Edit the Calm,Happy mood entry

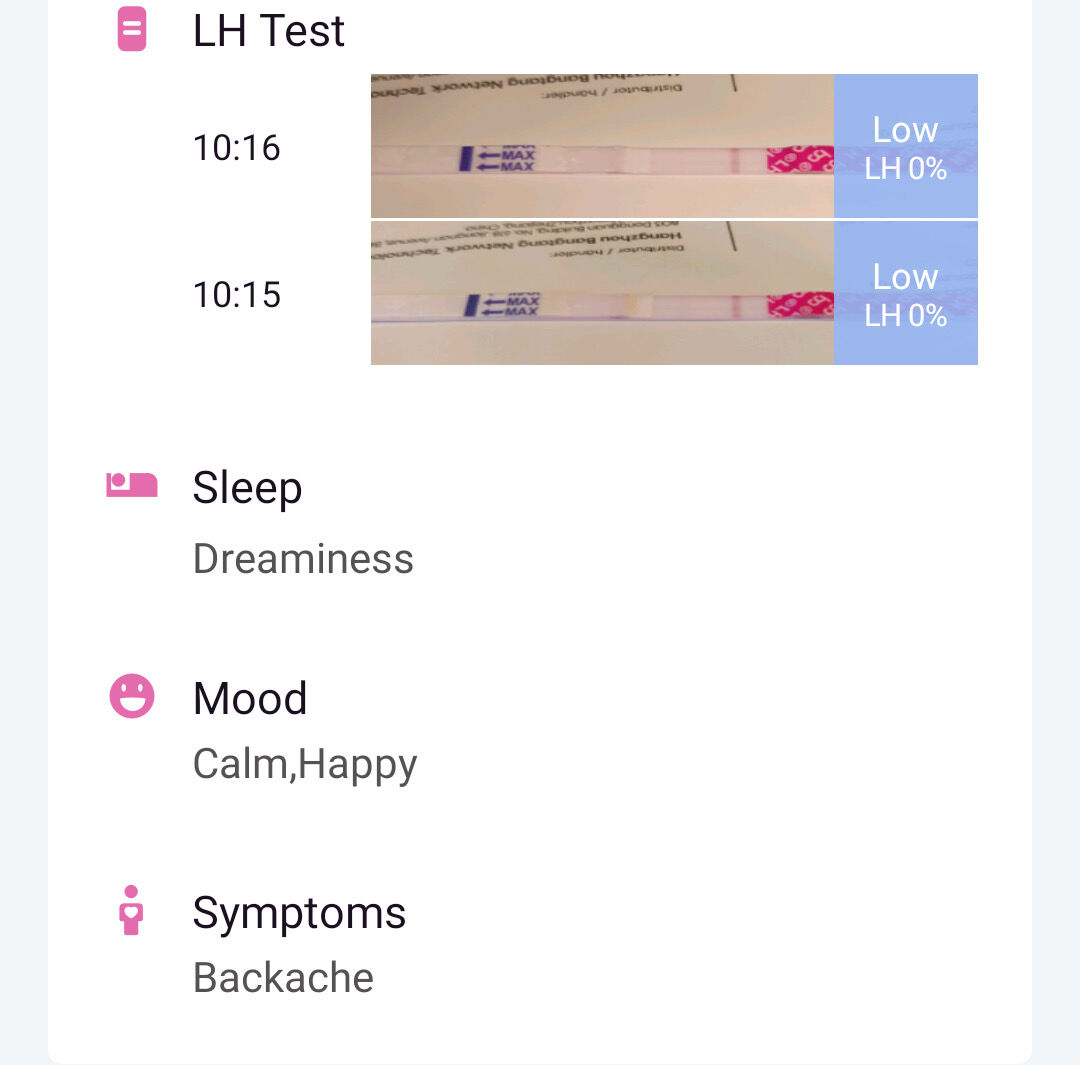(x=304, y=765)
